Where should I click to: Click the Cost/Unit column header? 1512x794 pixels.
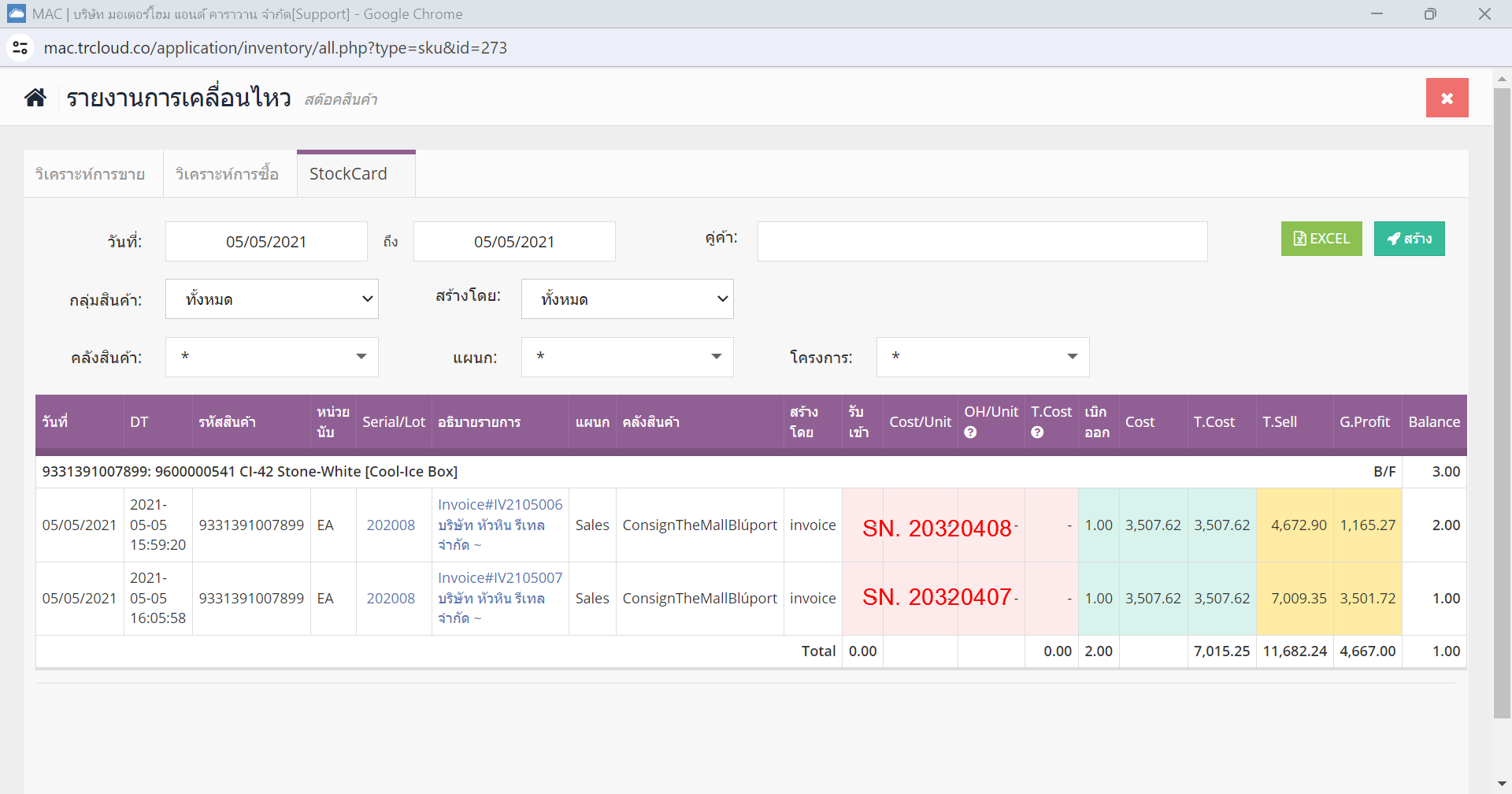tap(921, 422)
